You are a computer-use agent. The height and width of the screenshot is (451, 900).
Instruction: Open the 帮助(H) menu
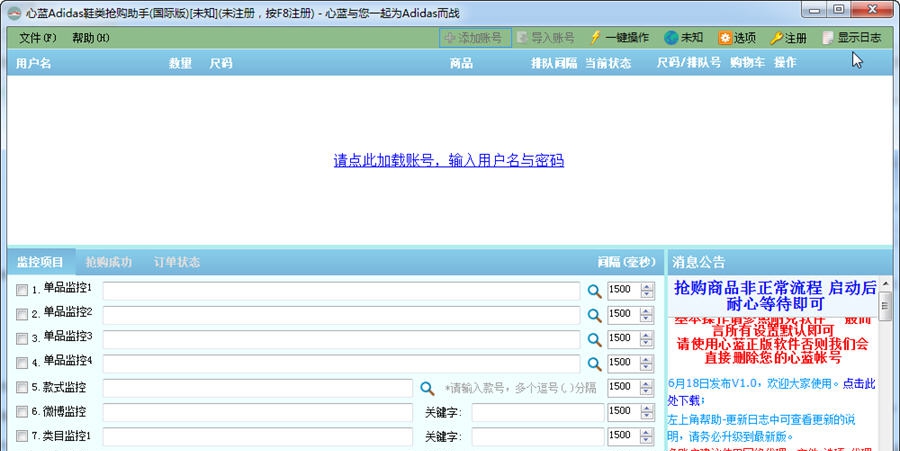click(91, 38)
